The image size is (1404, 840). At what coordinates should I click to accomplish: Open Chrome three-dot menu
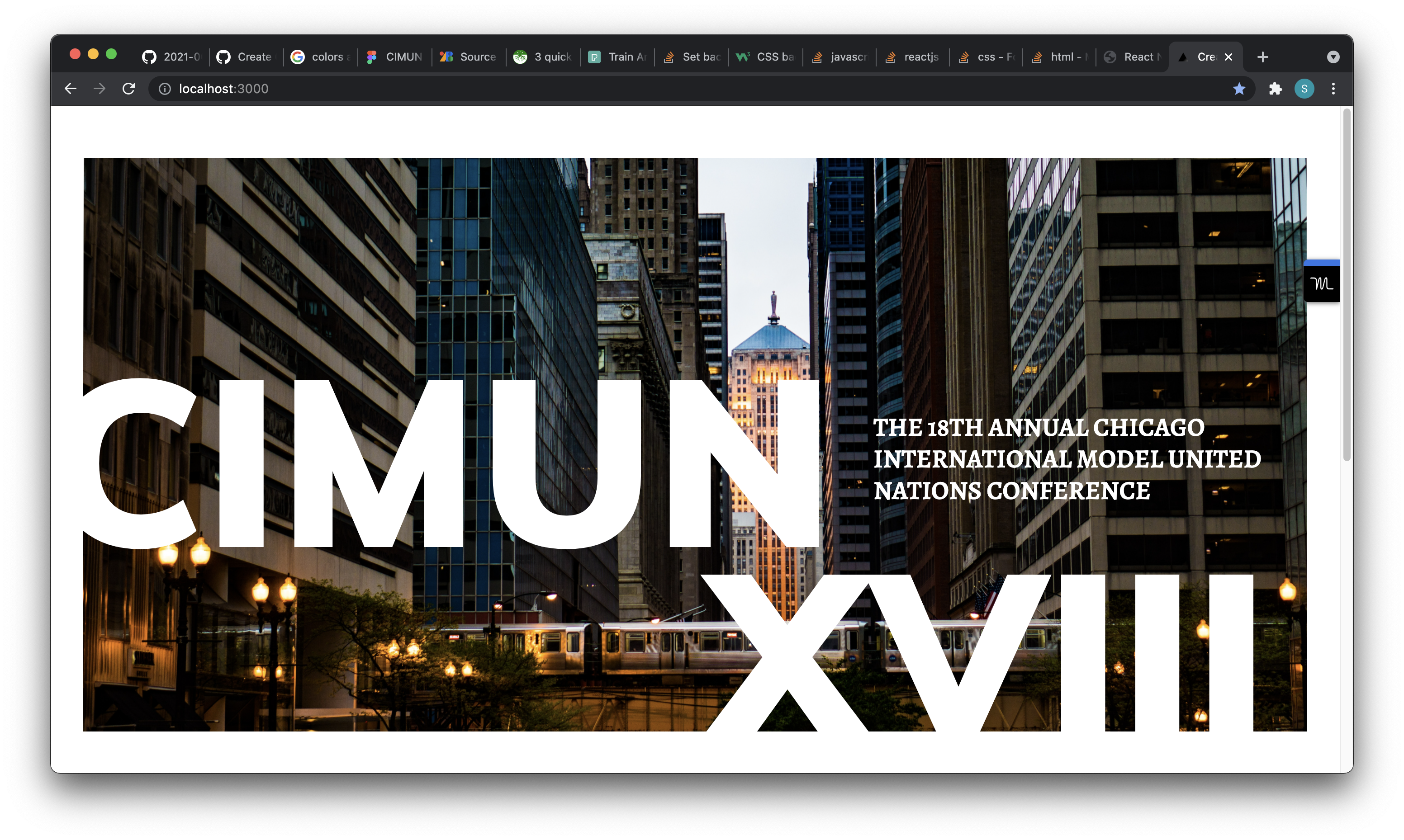1333,89
